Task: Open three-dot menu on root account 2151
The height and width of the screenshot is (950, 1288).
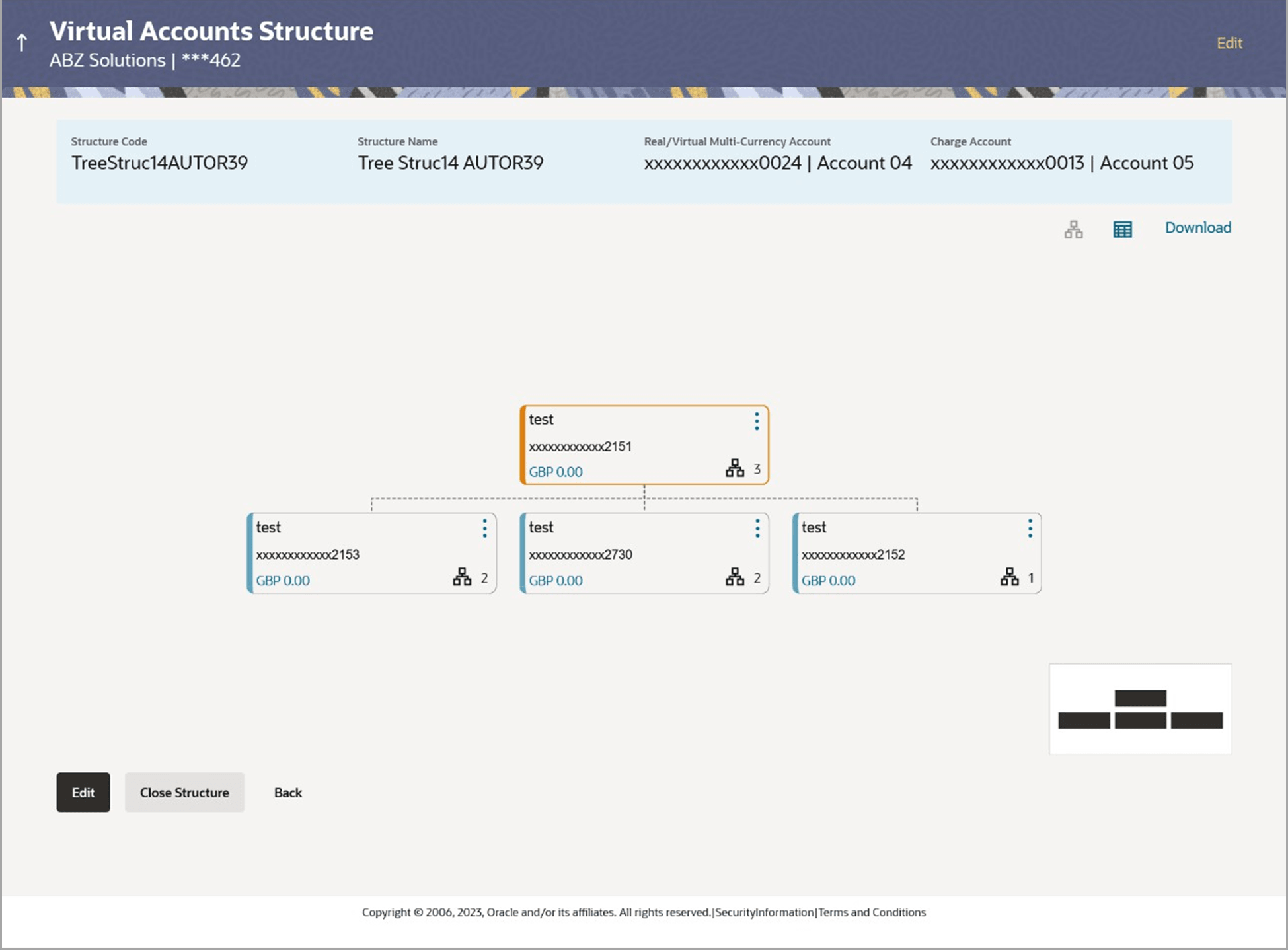Action: coord(756,421)
